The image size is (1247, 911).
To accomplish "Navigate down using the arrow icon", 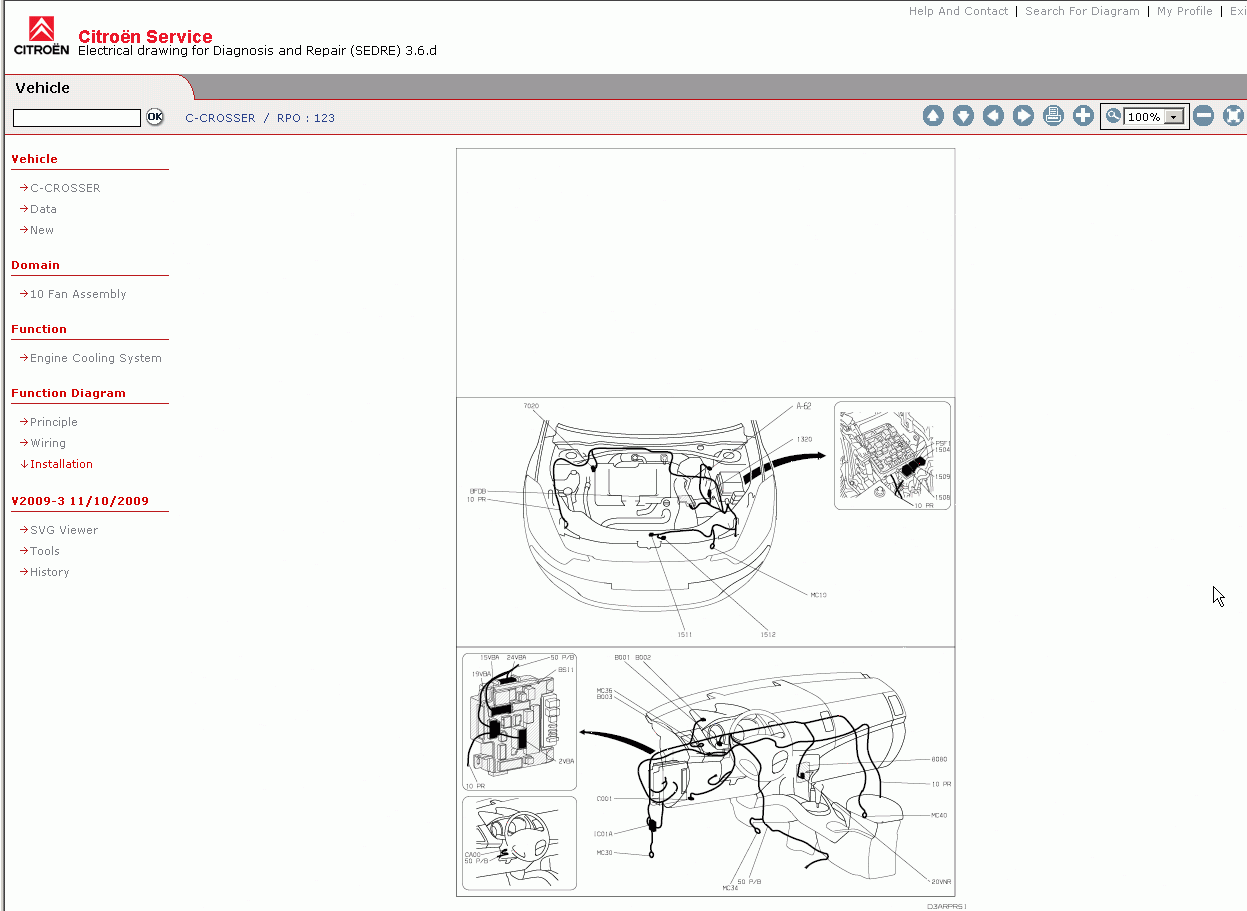I will click(x=963, y=115).
